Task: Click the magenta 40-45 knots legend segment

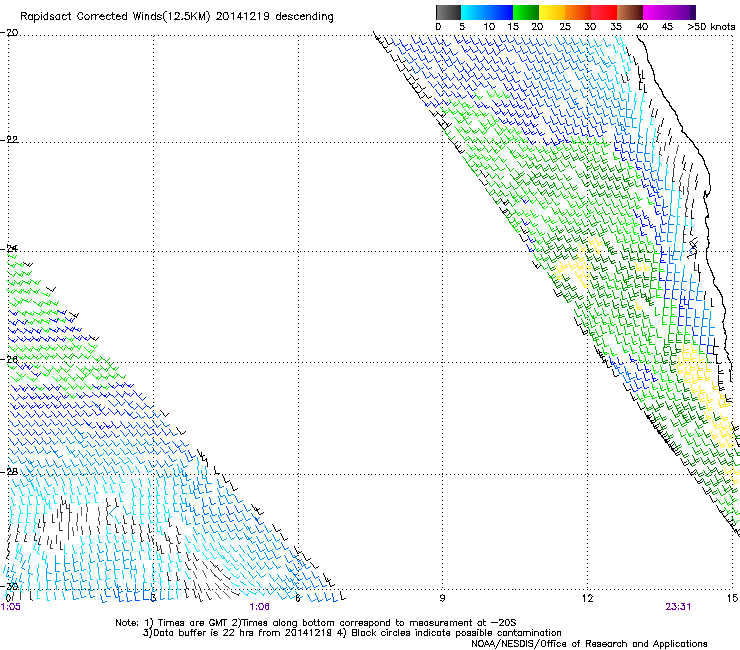Action: pyautogui.click(x=656, y=12)
